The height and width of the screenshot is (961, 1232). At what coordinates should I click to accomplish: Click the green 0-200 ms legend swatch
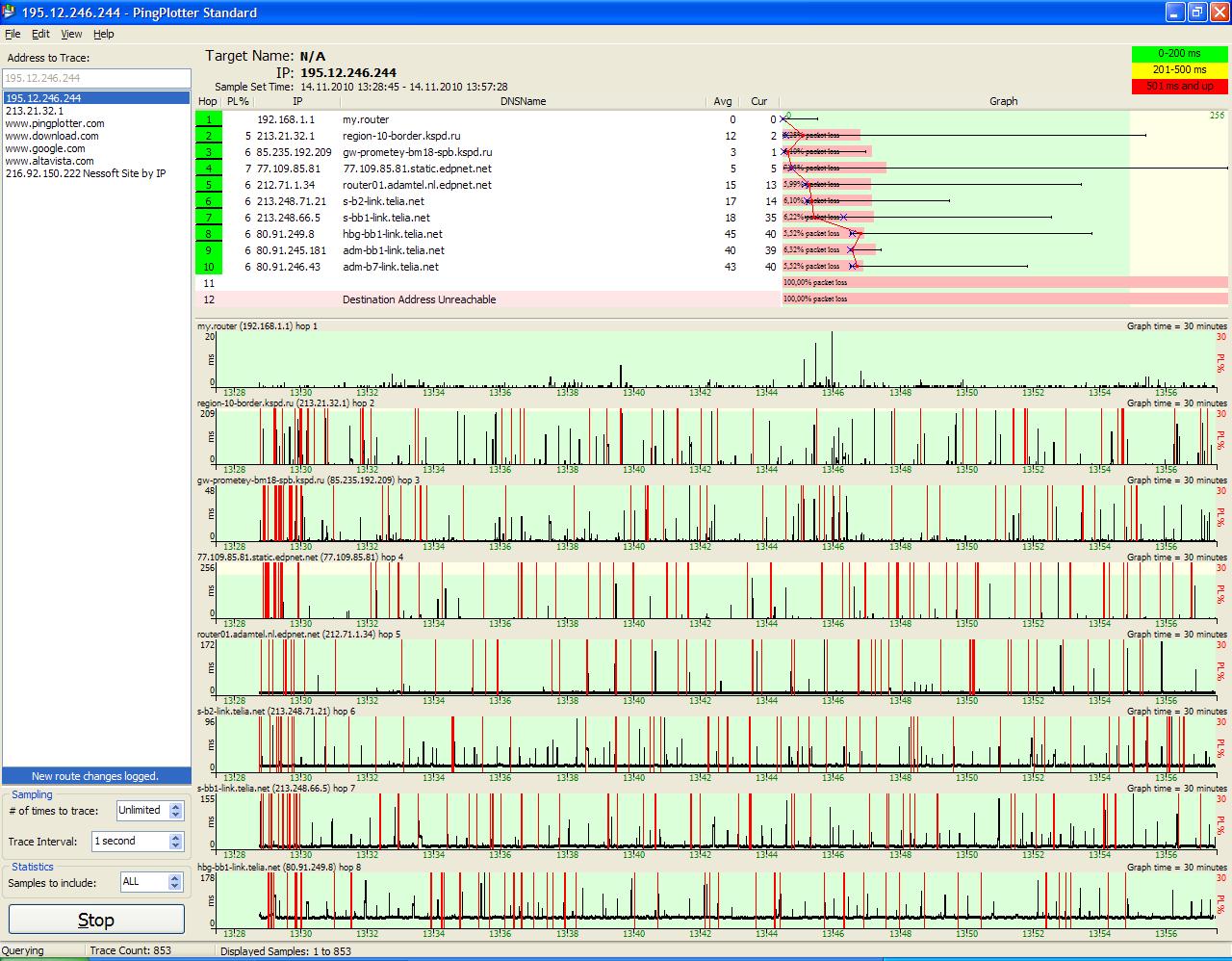[1179, 53]
